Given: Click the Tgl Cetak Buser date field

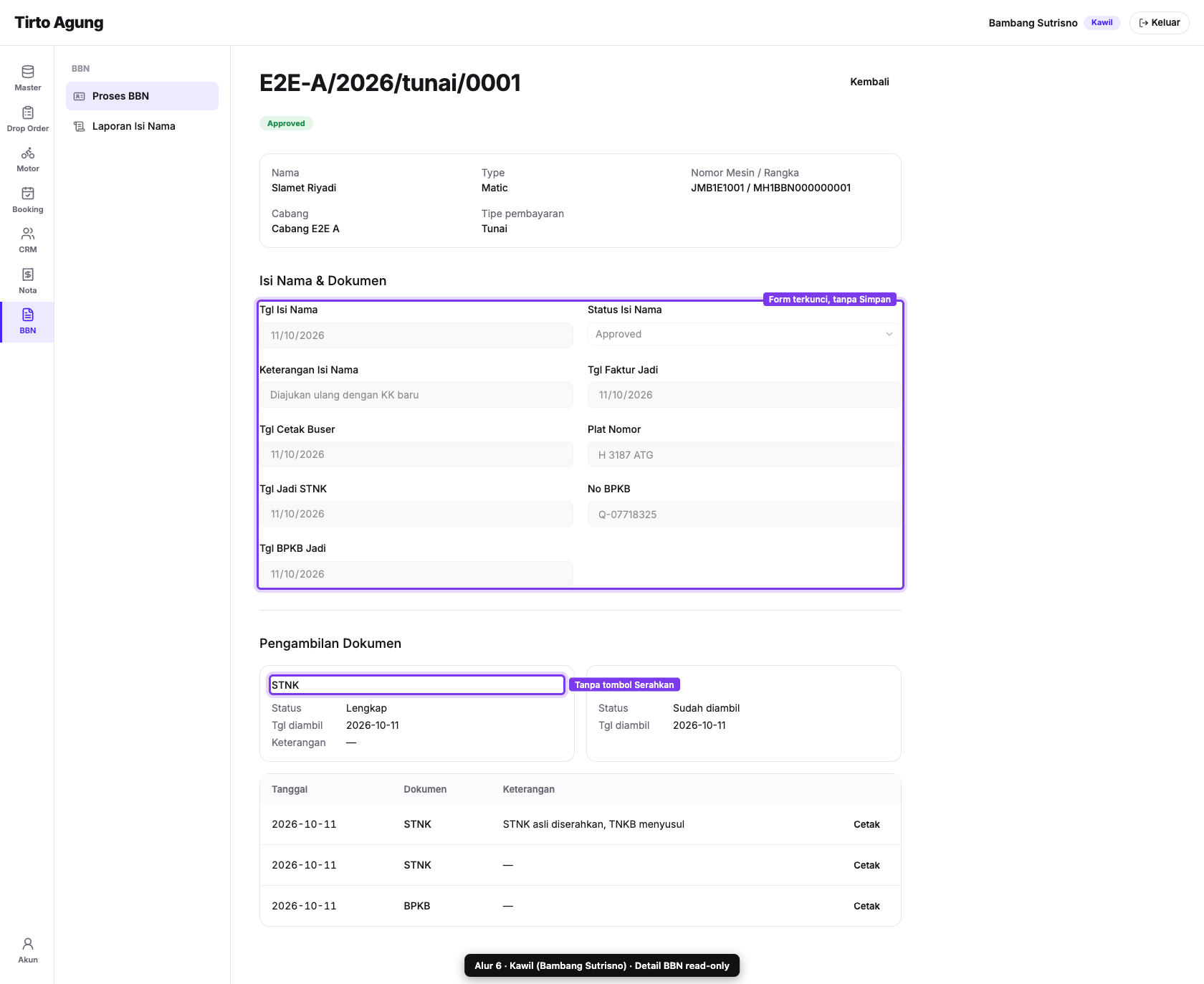Looking at the screenshot, I should (416, 454).
